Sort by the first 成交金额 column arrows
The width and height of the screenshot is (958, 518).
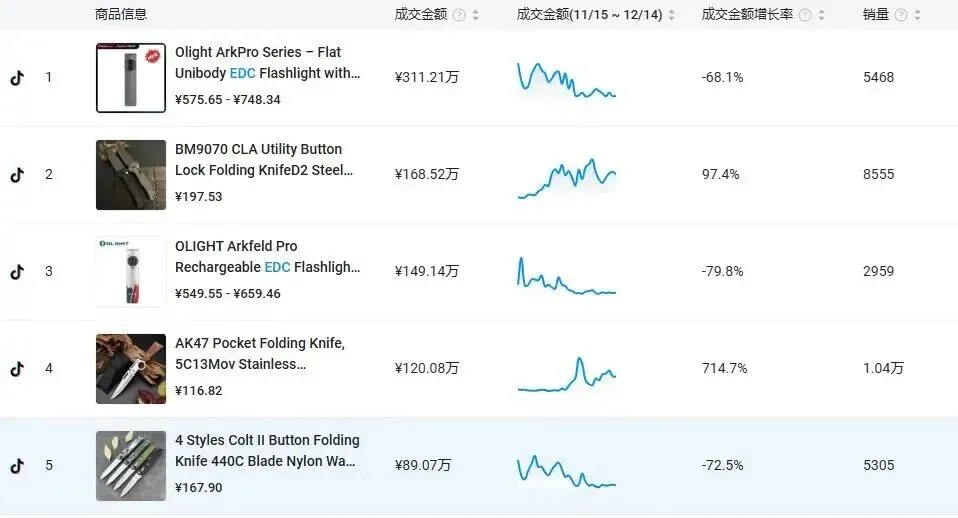[x=475, y=15]
